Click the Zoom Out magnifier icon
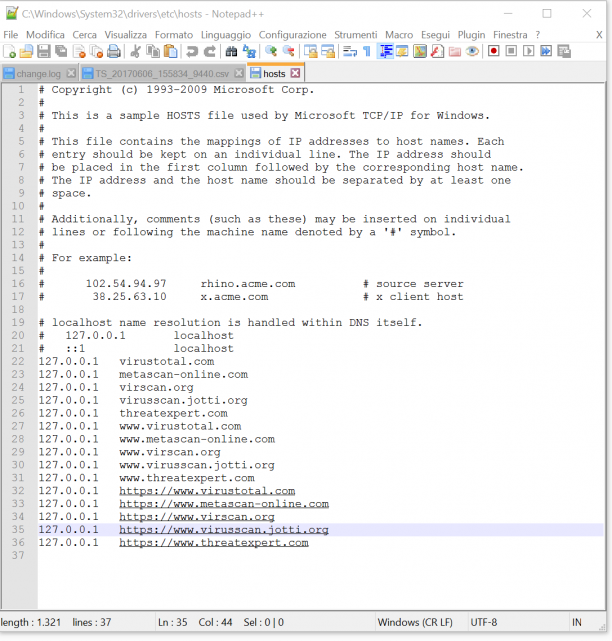This screenshot has width=612, height=641. pyautogui.click(x=288, y=52)
